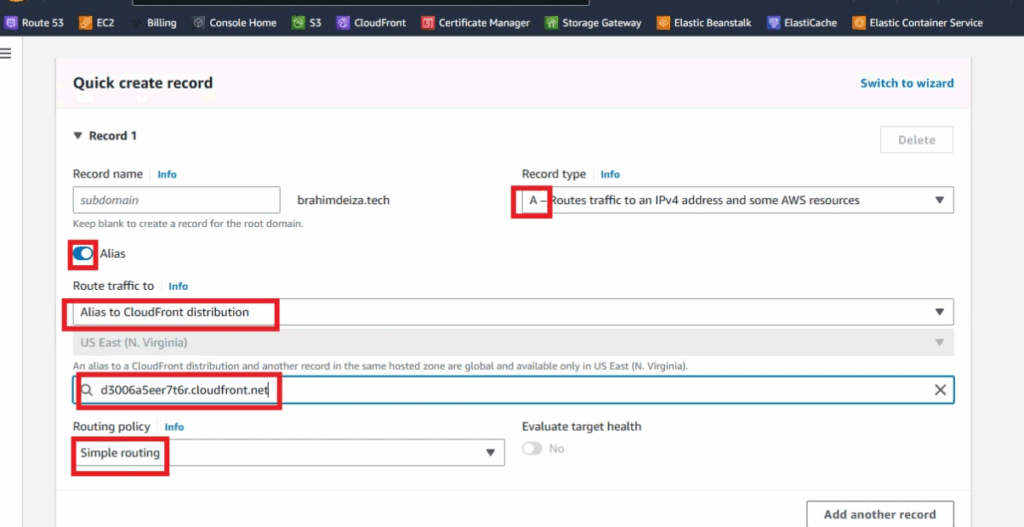The image size is (1024, 527).
Task: Open Info link next to Record type
Action: tap(610, 174)
